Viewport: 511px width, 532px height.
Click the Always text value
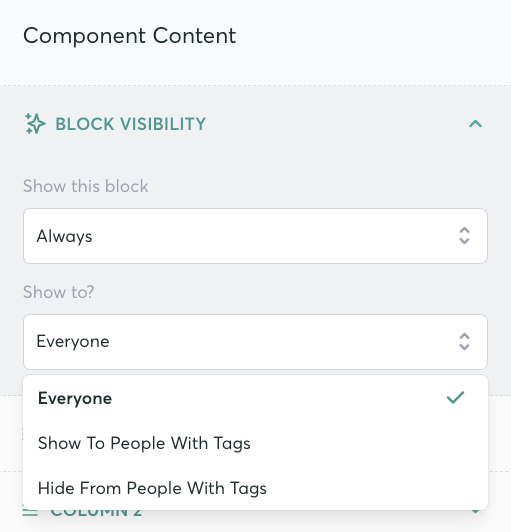[x=64, y=236]
